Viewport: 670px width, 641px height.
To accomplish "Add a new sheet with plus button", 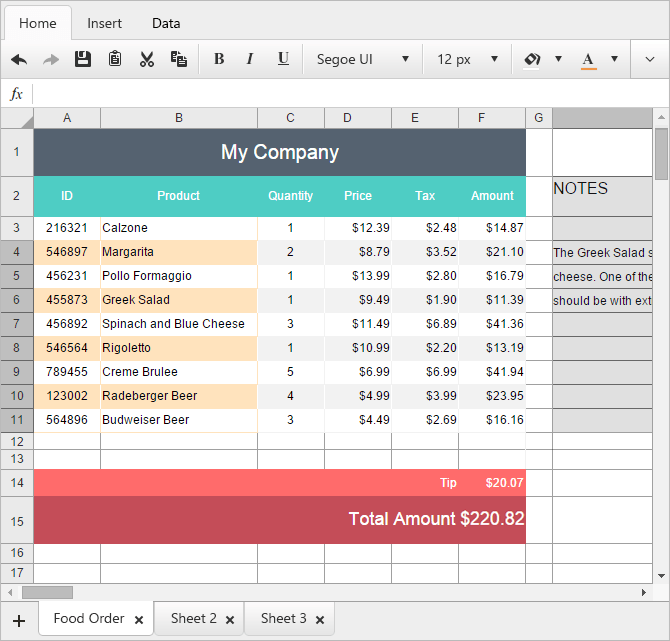I will [19, 620].
